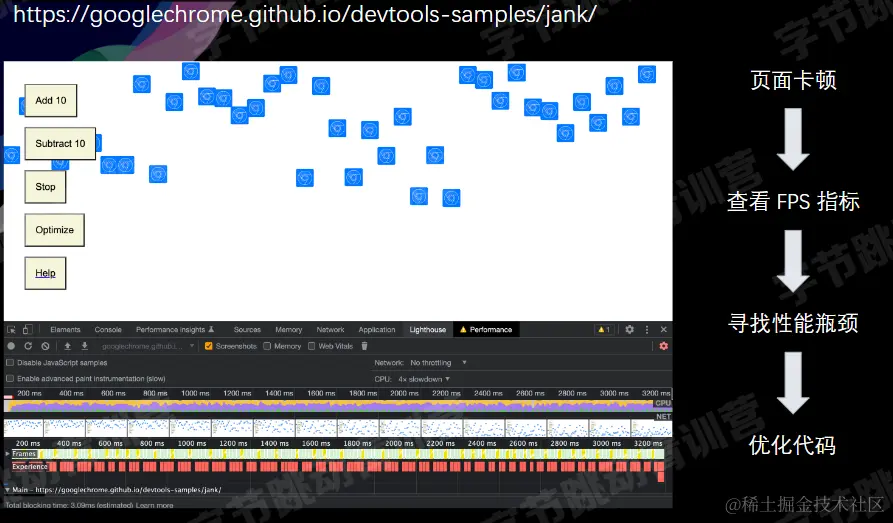Toggle the Memory checkbox in toolbar

[267, 346]
